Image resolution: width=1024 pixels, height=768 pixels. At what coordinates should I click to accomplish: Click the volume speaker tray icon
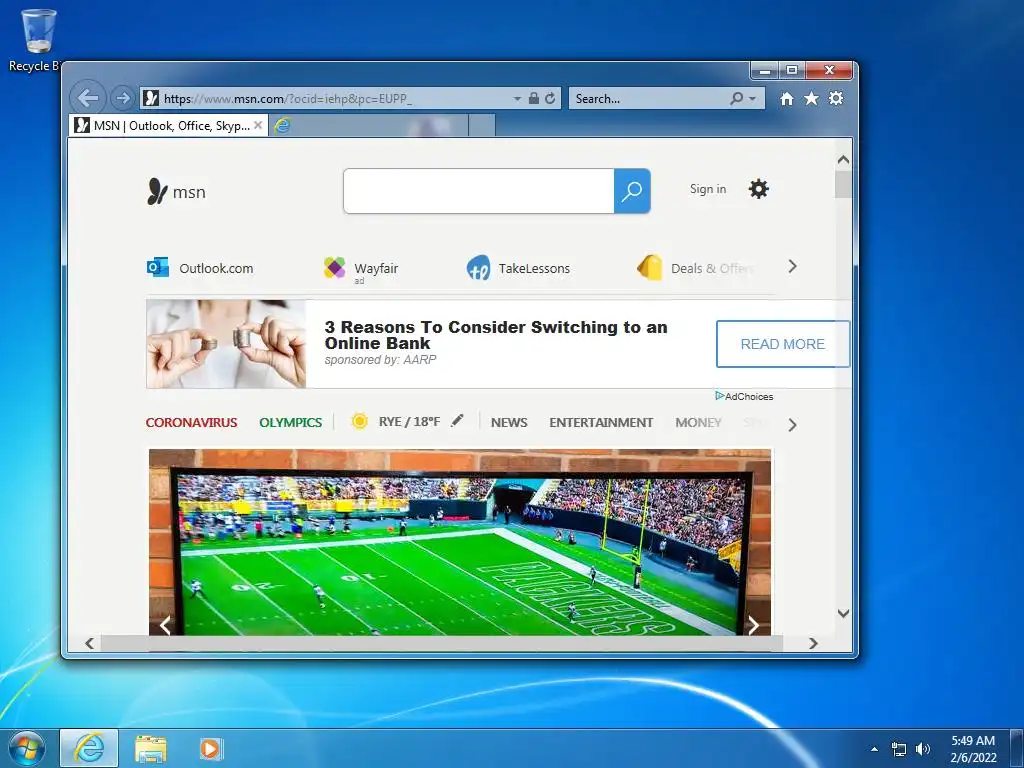click(922, 749)
